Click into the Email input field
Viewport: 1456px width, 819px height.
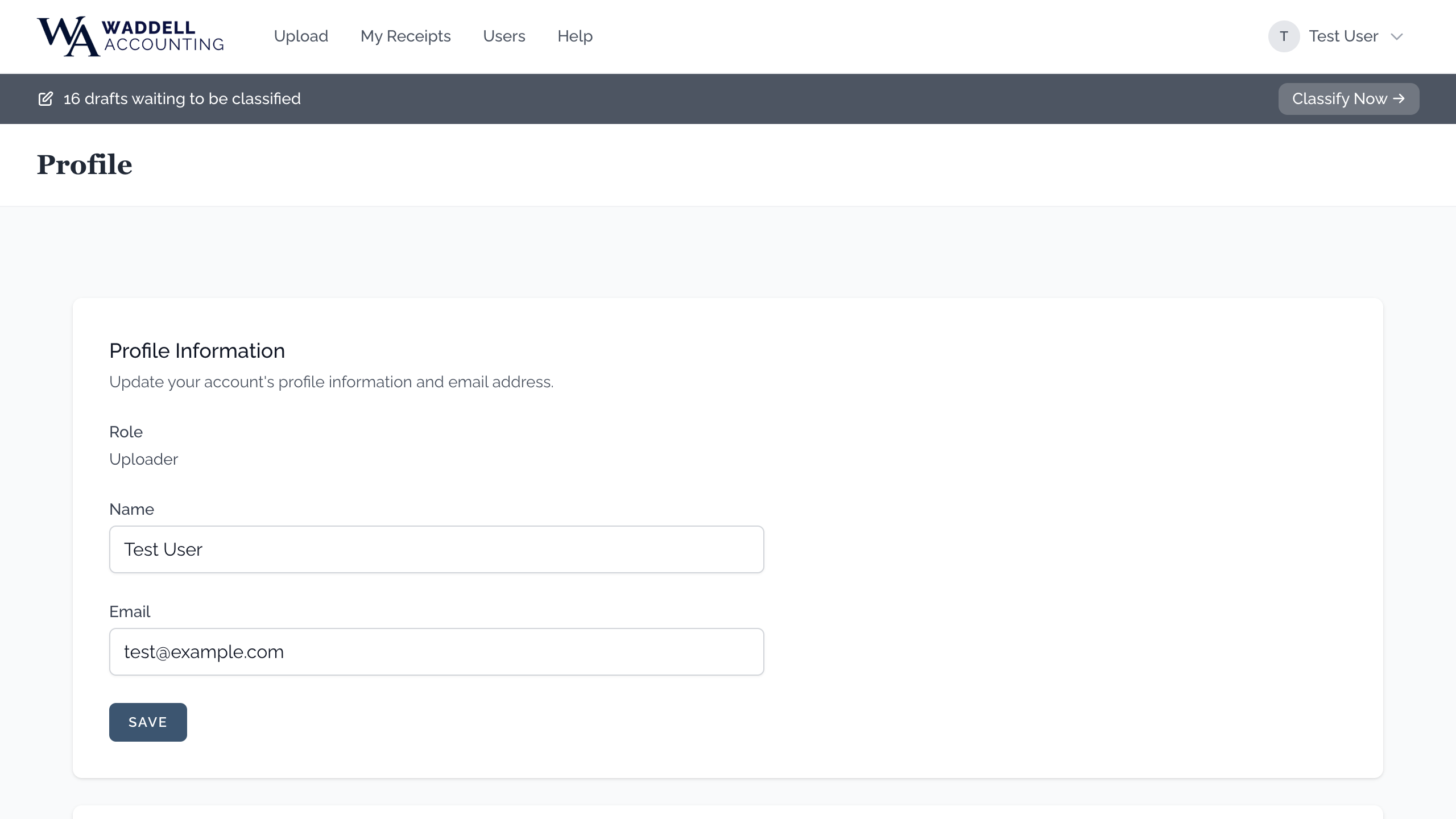(436, 652)
